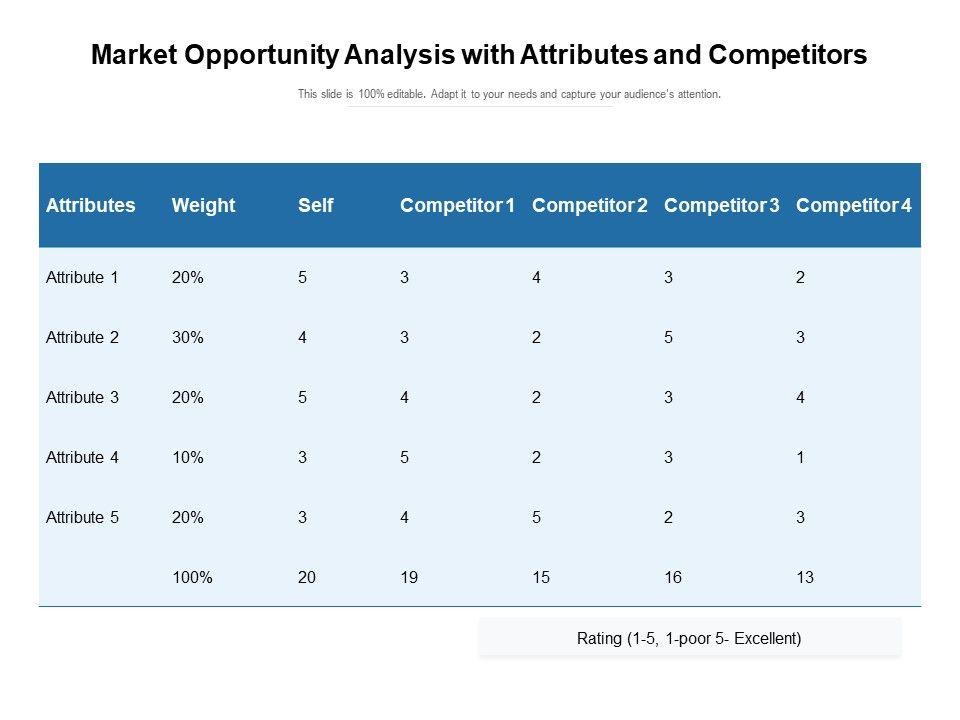Click the Attribute 2 row label
The height and width of the screenshot is (720, 960).
[82, 338]
